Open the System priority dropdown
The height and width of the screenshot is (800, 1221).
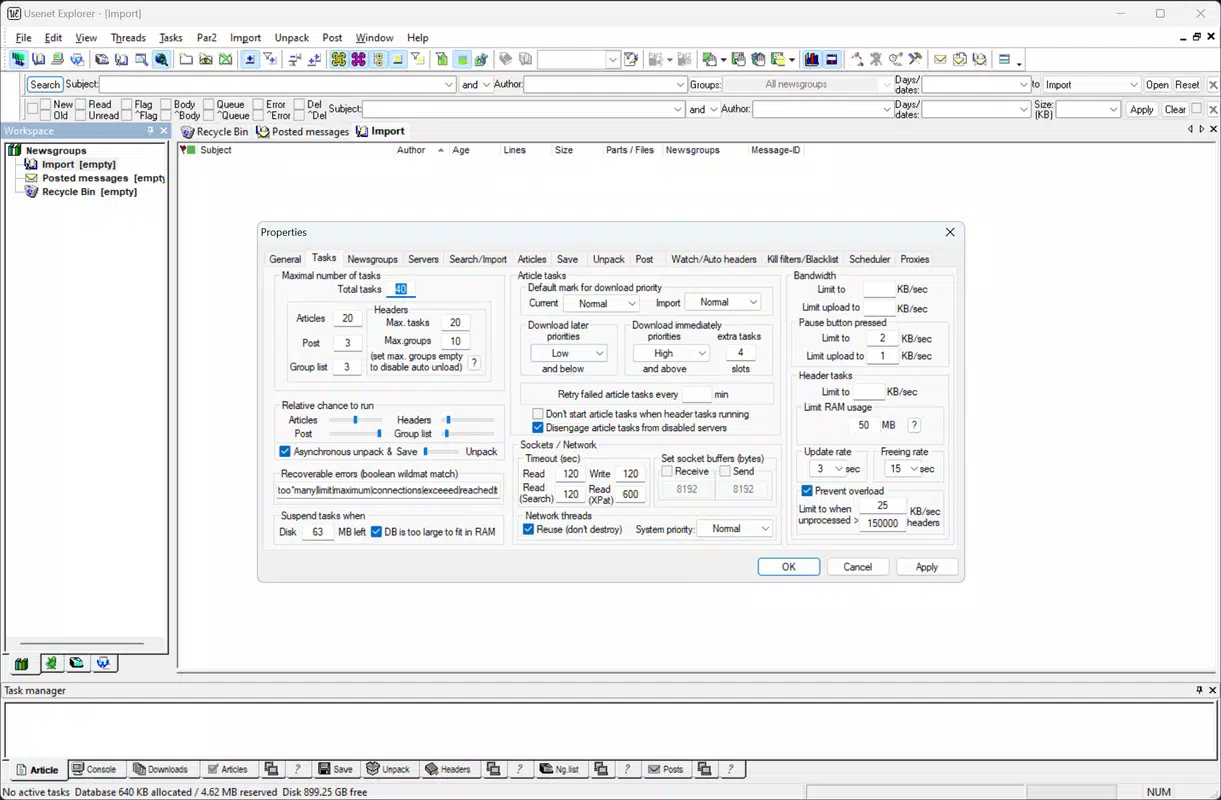(736, 529)
